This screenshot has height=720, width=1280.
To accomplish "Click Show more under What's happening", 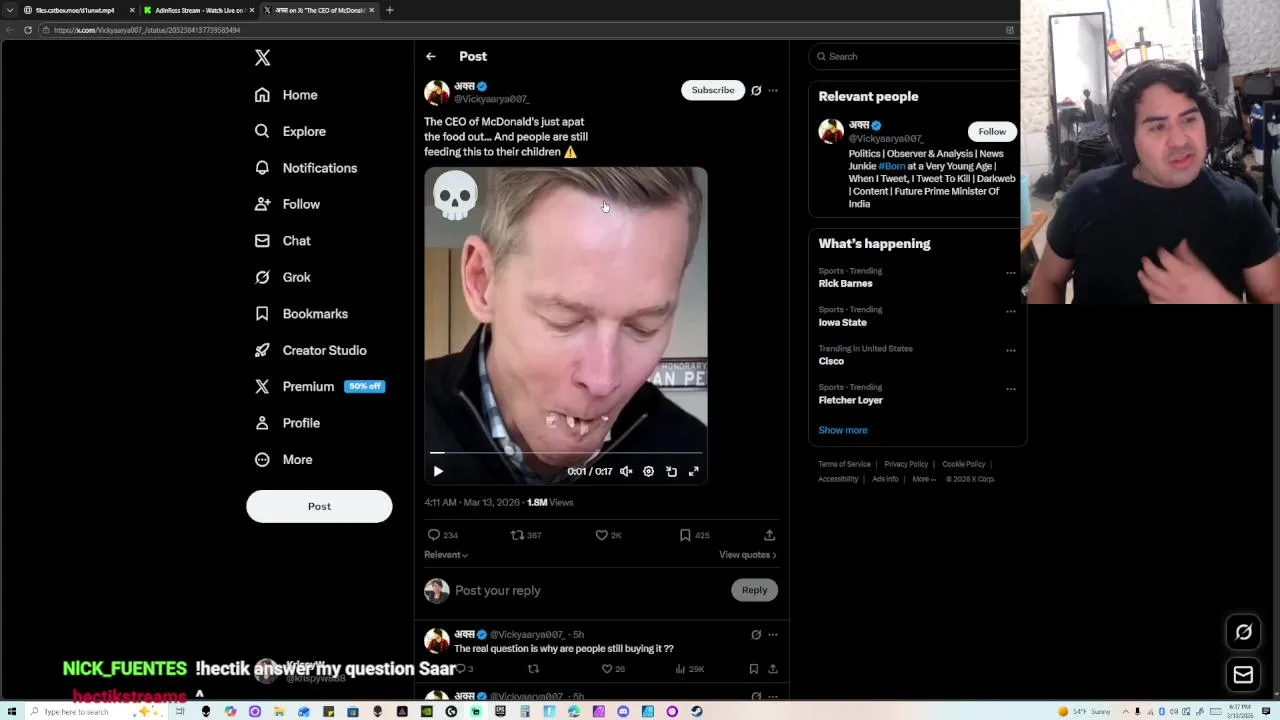I will click(843, 430).
